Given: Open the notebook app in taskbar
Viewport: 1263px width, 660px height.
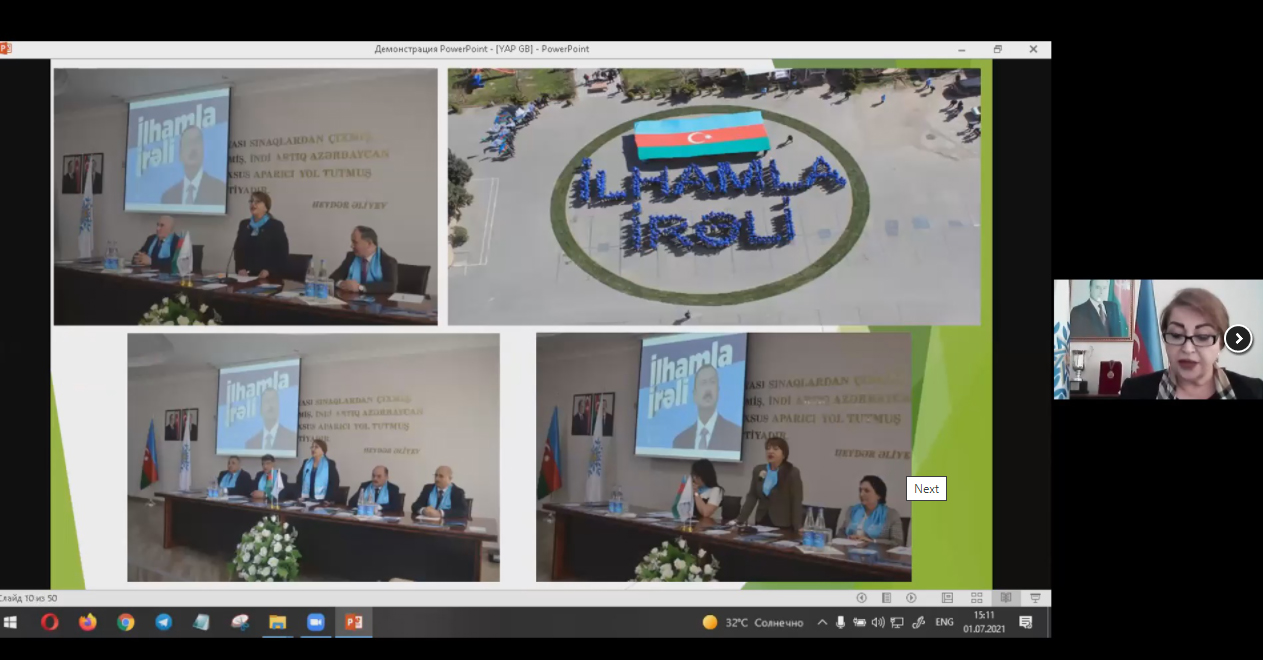Looking at the screenshot, I should pyautogui.click(x=201, y=622).
